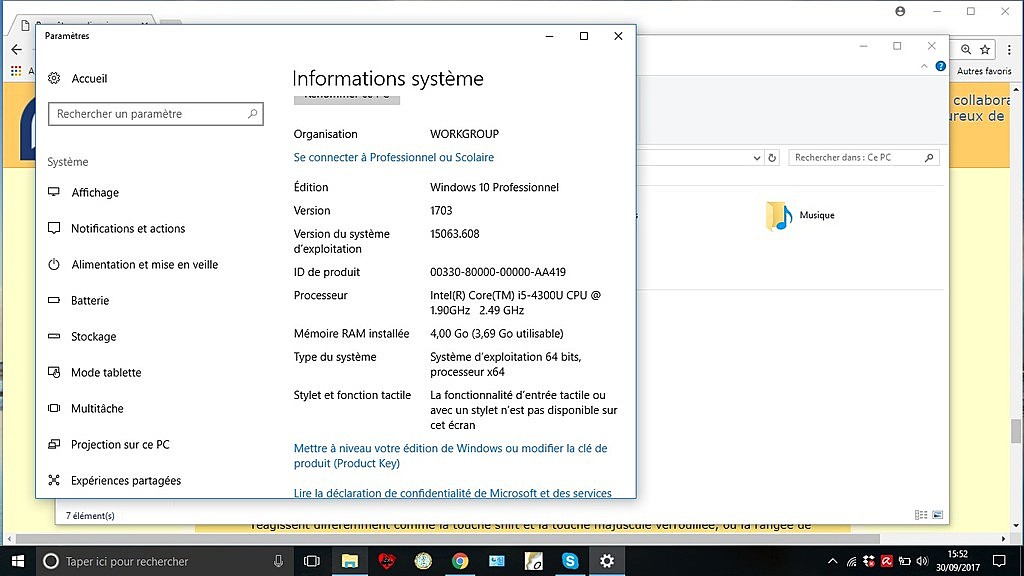Open File Explorer help question mark
The height and width of the screenshot is (576, 1024).
[x=940, y=66]
